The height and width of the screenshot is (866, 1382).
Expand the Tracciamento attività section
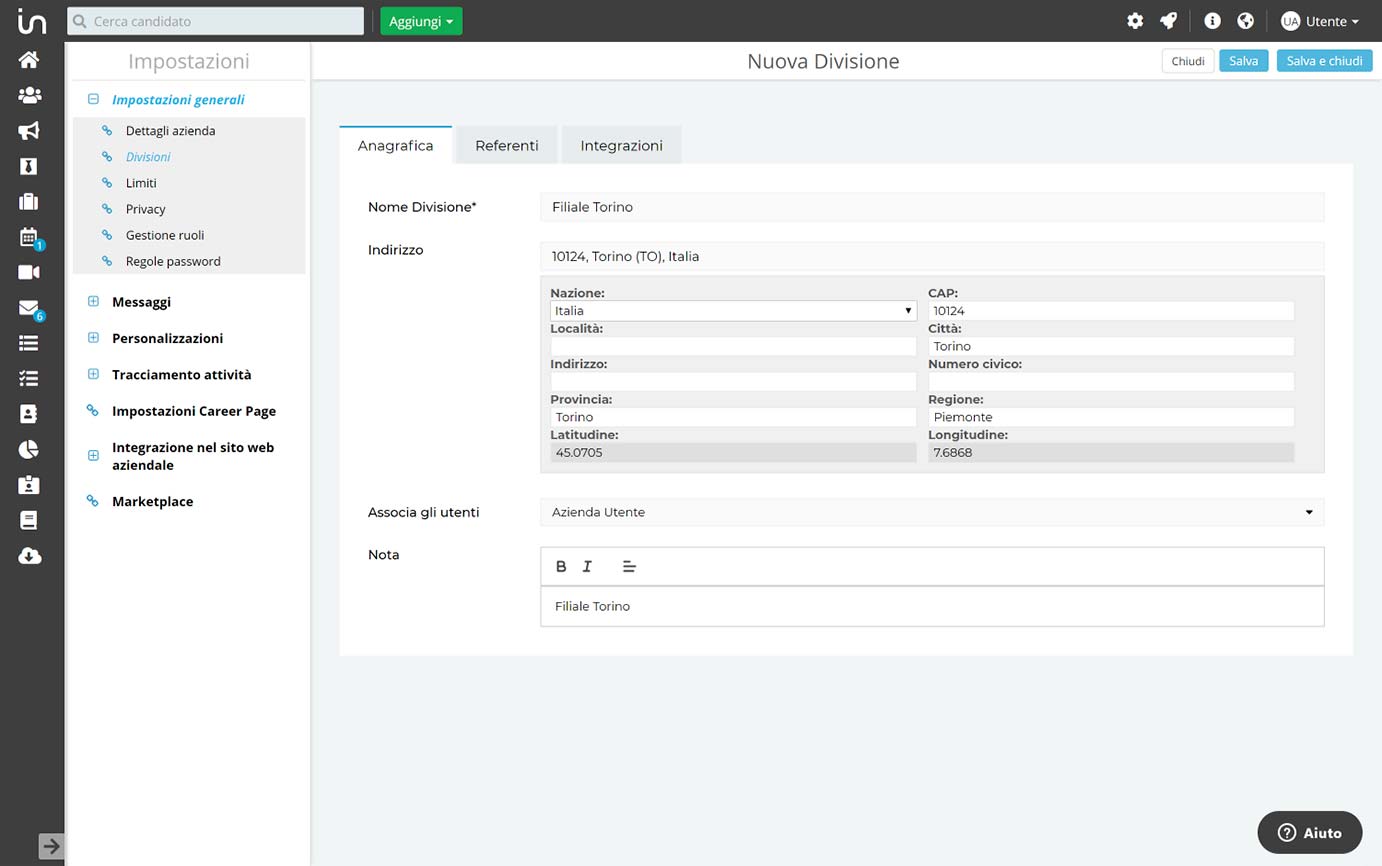click(93, 374)
